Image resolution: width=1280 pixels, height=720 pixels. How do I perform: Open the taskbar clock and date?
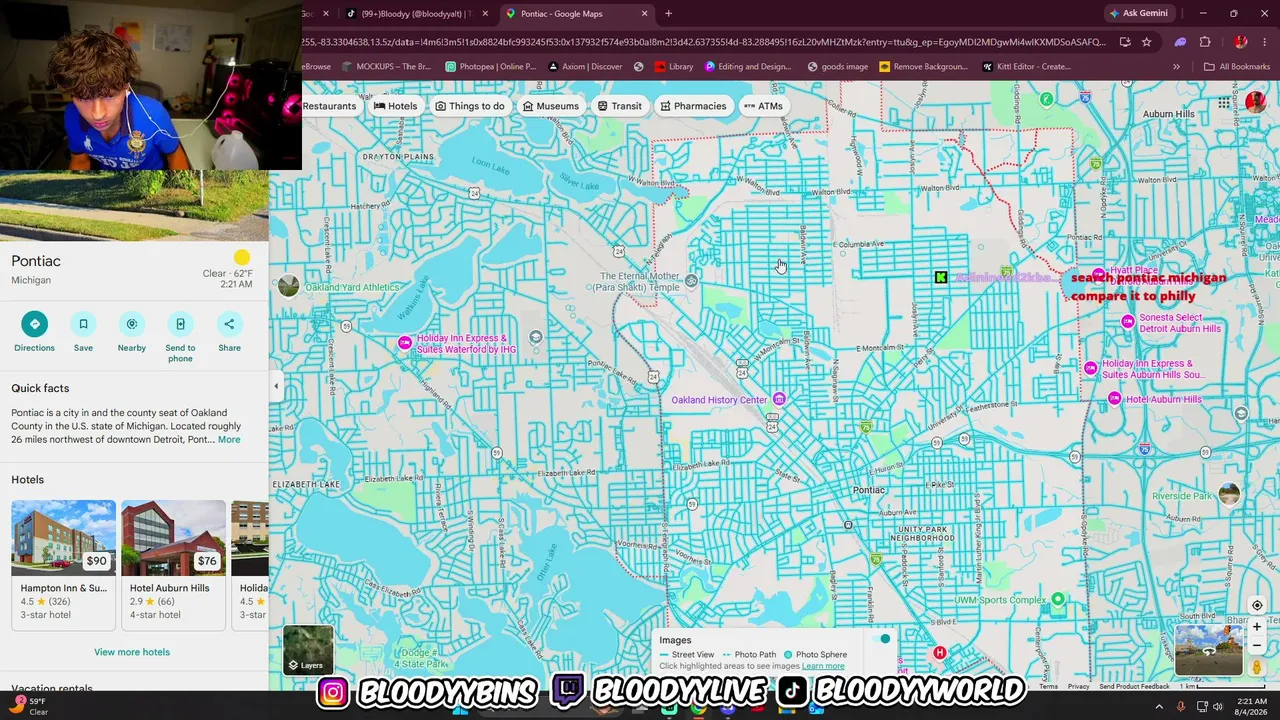[x=1251, y=706]
